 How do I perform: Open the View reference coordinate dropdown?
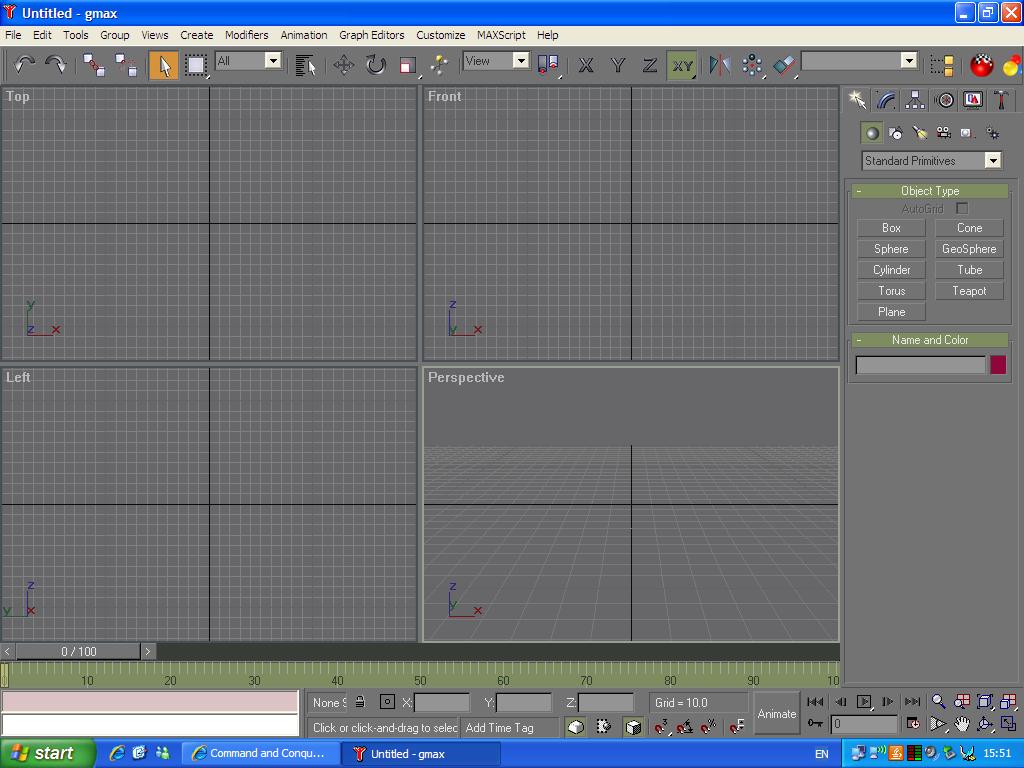pyautogui.click(x=496, y=61)
